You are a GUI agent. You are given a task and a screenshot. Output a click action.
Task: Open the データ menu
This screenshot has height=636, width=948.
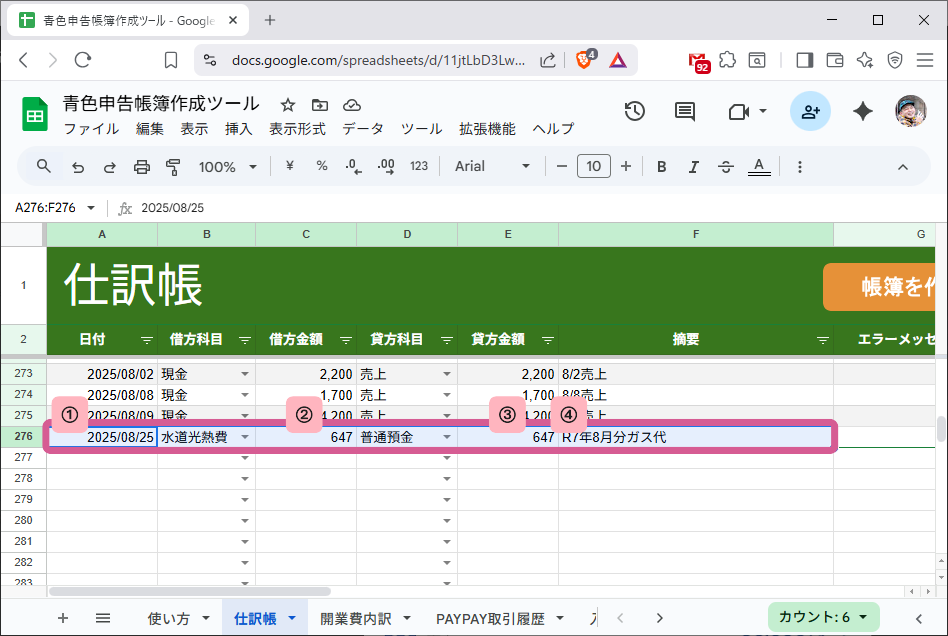pyautogui.click(x=362, y=128)
